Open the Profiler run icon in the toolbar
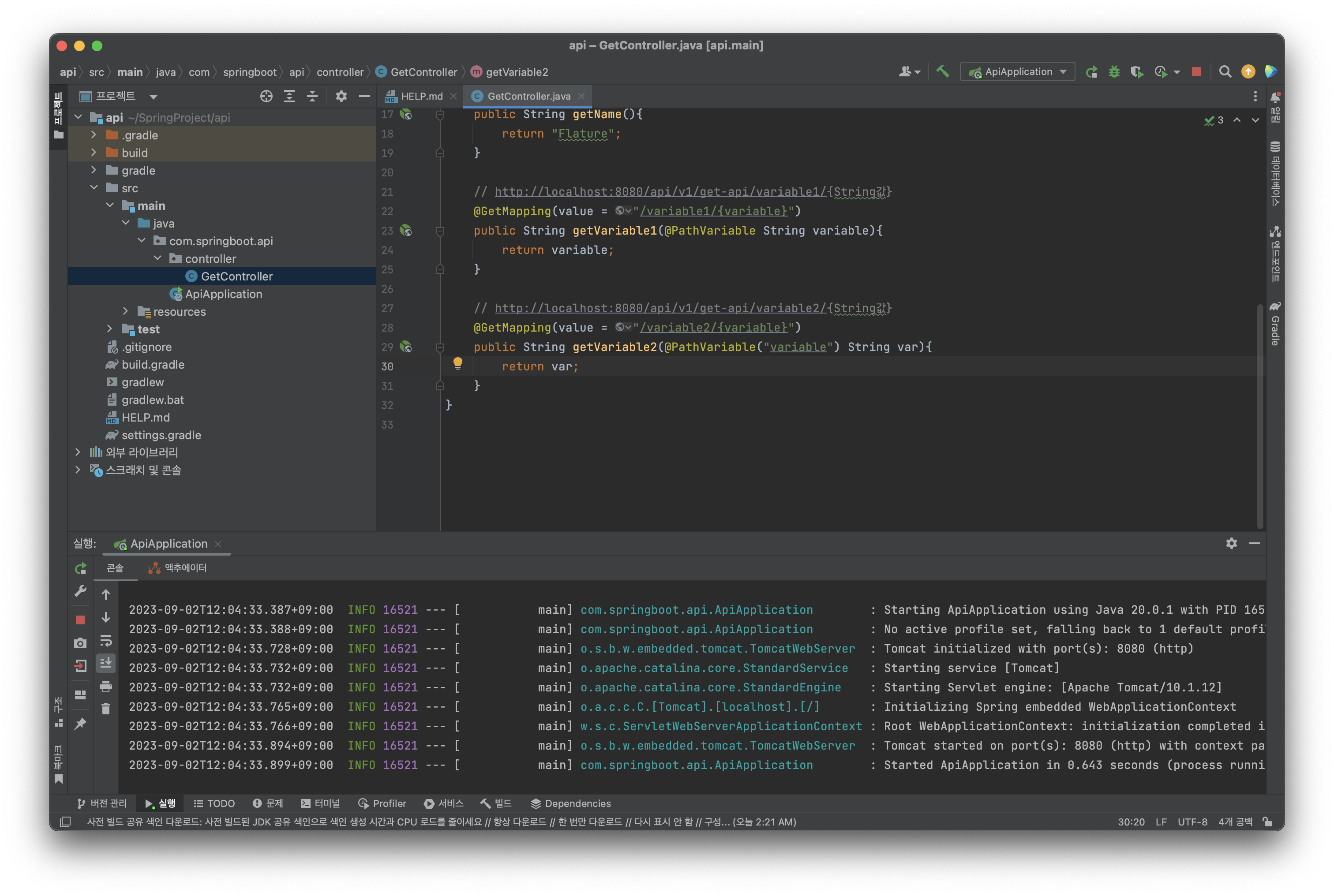 pyautogui.click(x=1160, y=71)
